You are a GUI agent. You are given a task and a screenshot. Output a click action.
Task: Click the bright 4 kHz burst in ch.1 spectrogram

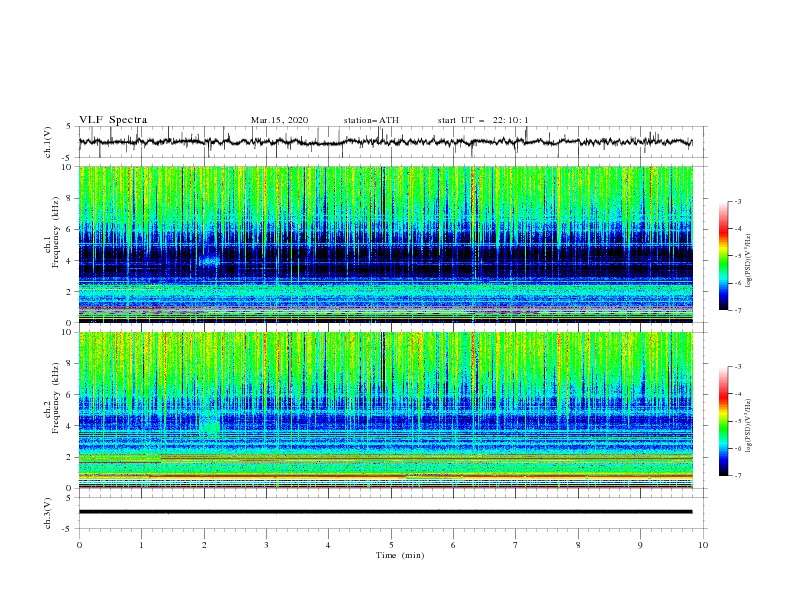[x=210, y=261]
